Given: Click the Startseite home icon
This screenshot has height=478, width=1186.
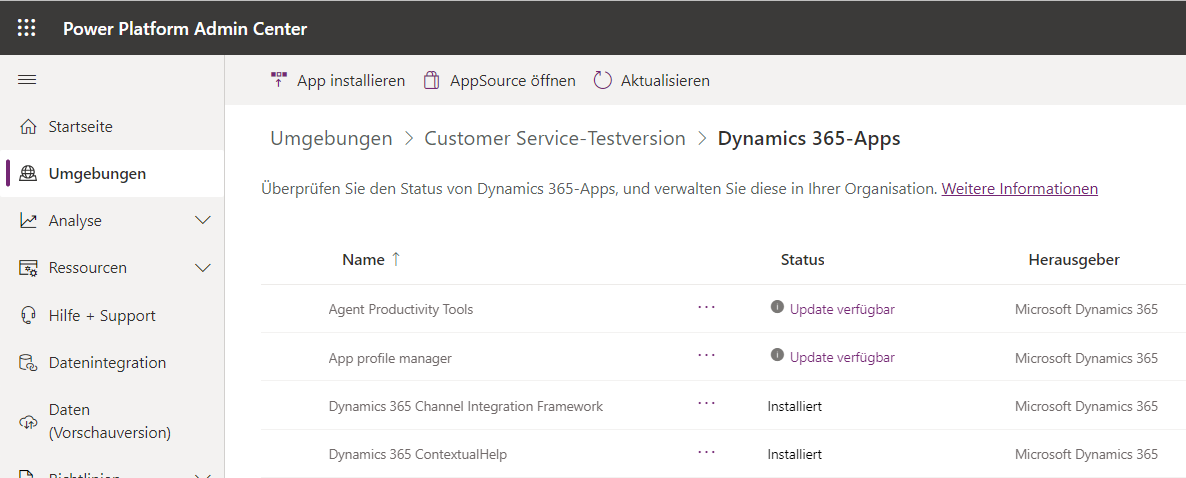Looking at the screenshot, I should click(28, 127).
